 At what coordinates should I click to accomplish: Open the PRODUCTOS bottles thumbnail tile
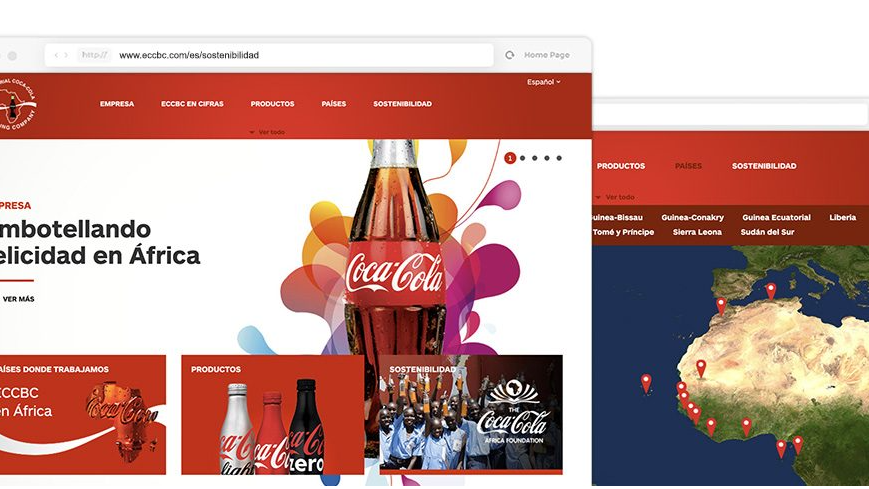point(273,415)
